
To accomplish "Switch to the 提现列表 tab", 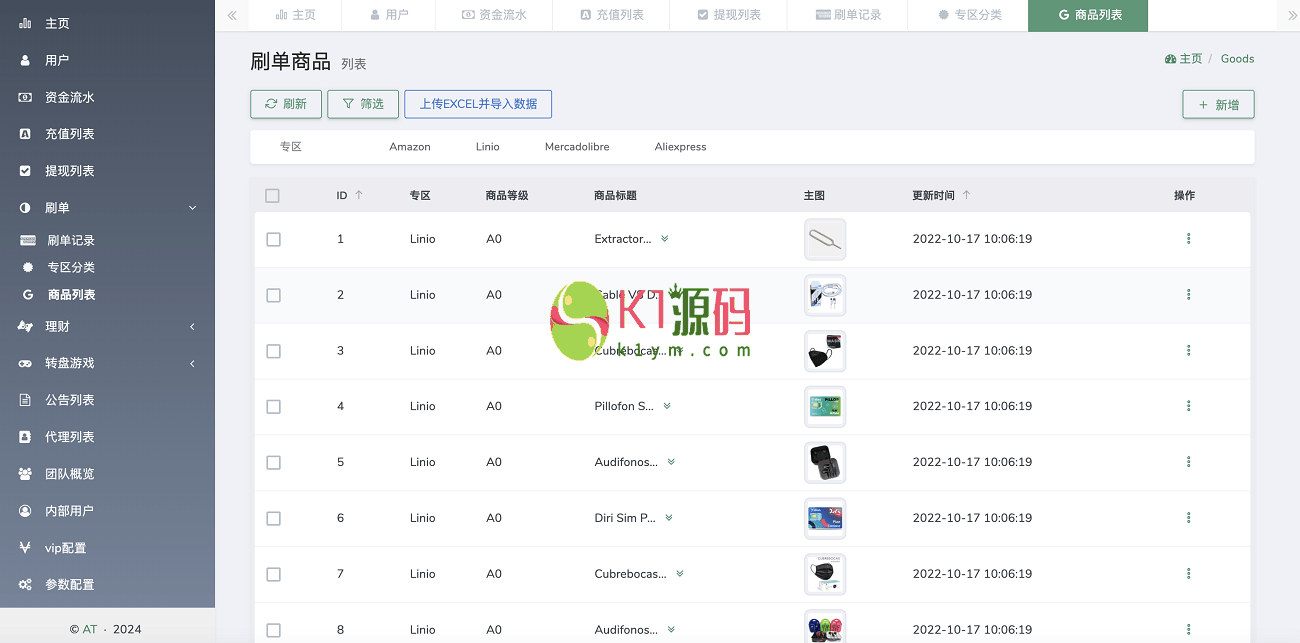I will point(729,15).
